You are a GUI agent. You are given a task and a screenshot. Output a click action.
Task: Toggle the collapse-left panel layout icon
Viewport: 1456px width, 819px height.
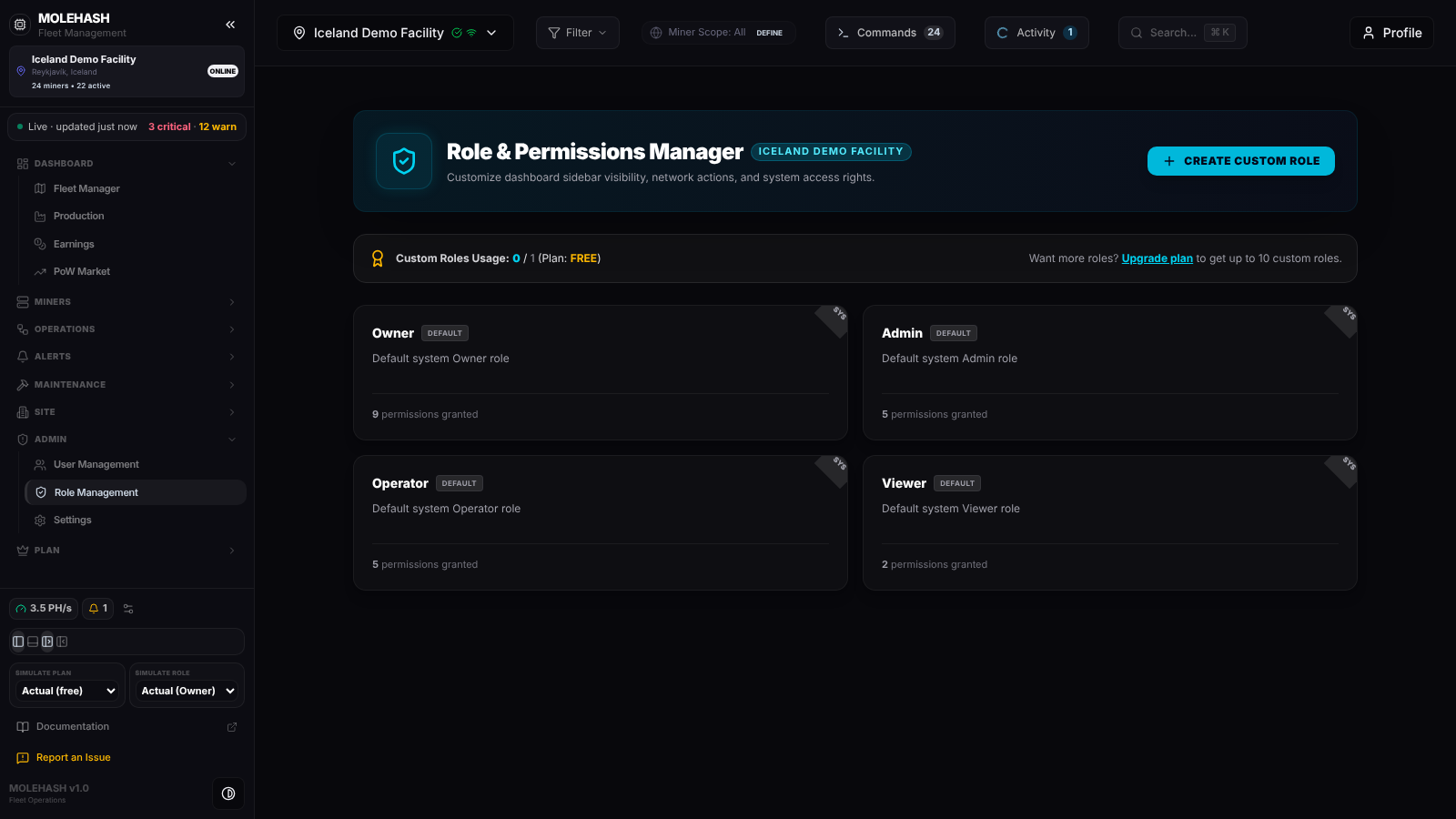coord(62,642)
